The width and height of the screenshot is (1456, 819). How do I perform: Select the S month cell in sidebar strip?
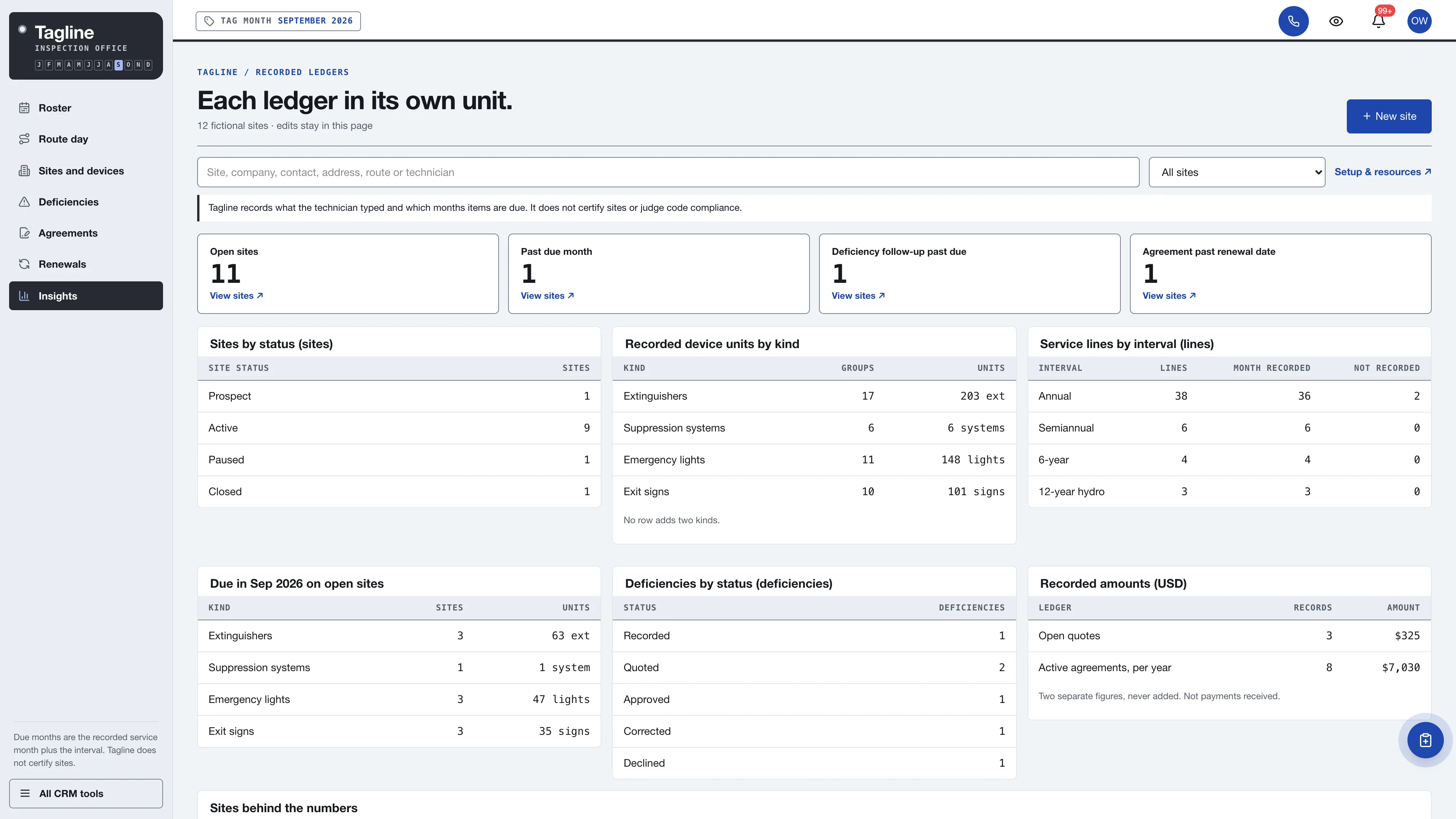pos(118,64)
